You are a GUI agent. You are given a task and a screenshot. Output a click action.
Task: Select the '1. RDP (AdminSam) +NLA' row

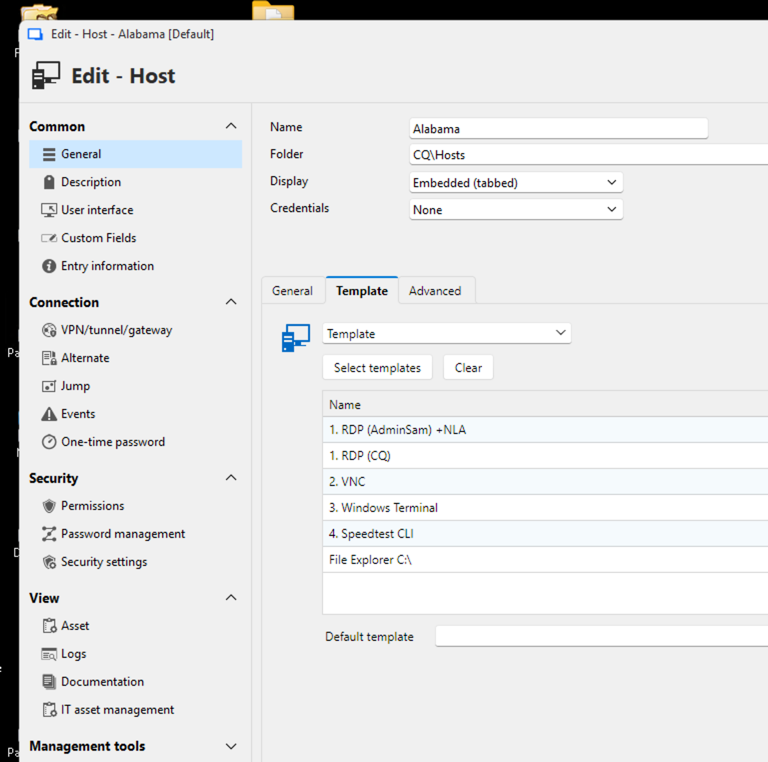click(545, 430)
